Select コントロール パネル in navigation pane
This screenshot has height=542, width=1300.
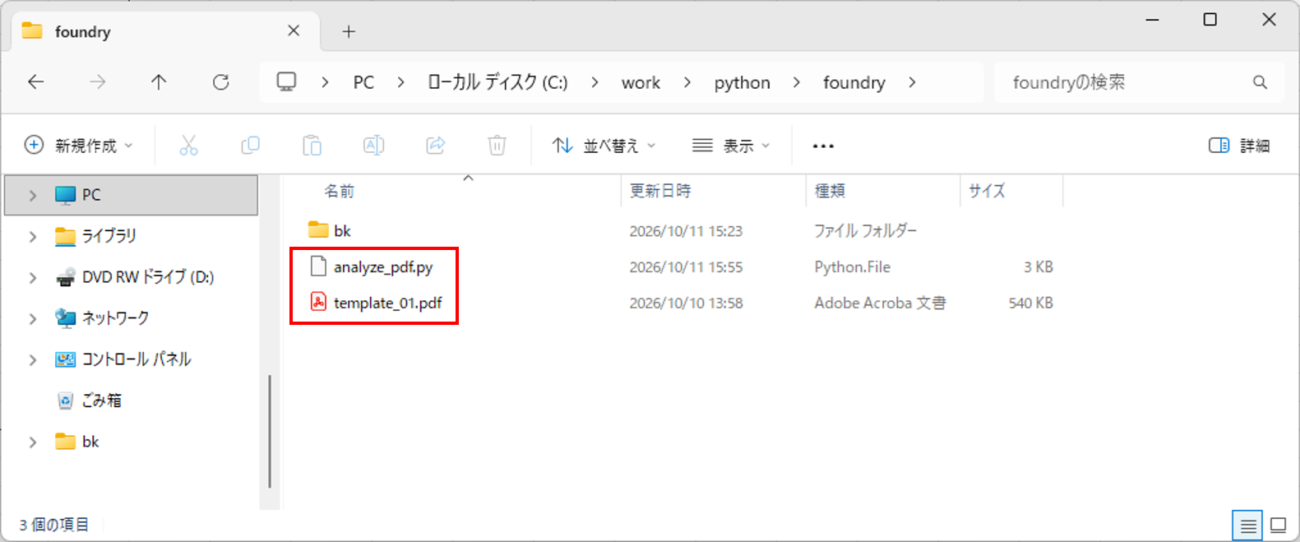click(x=136, y=359)
